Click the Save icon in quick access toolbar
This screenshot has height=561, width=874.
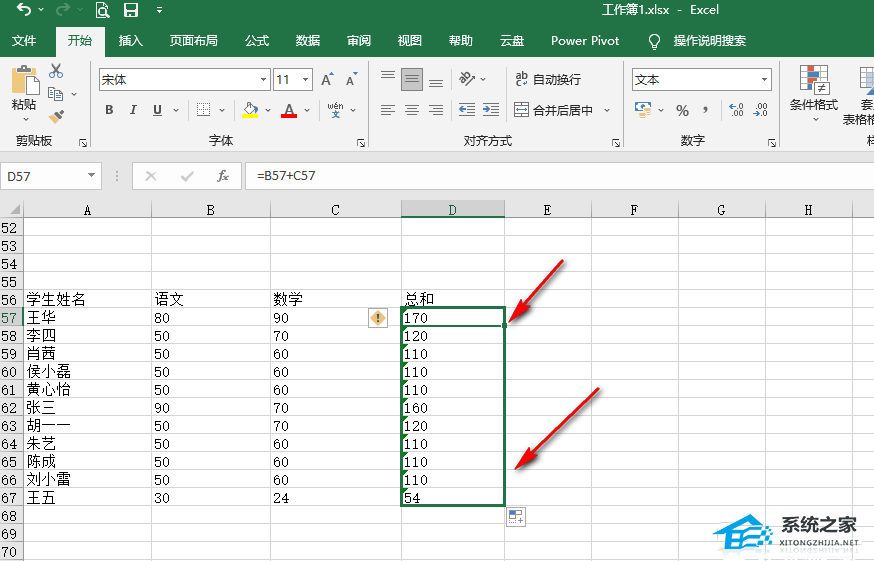point(131,11)
